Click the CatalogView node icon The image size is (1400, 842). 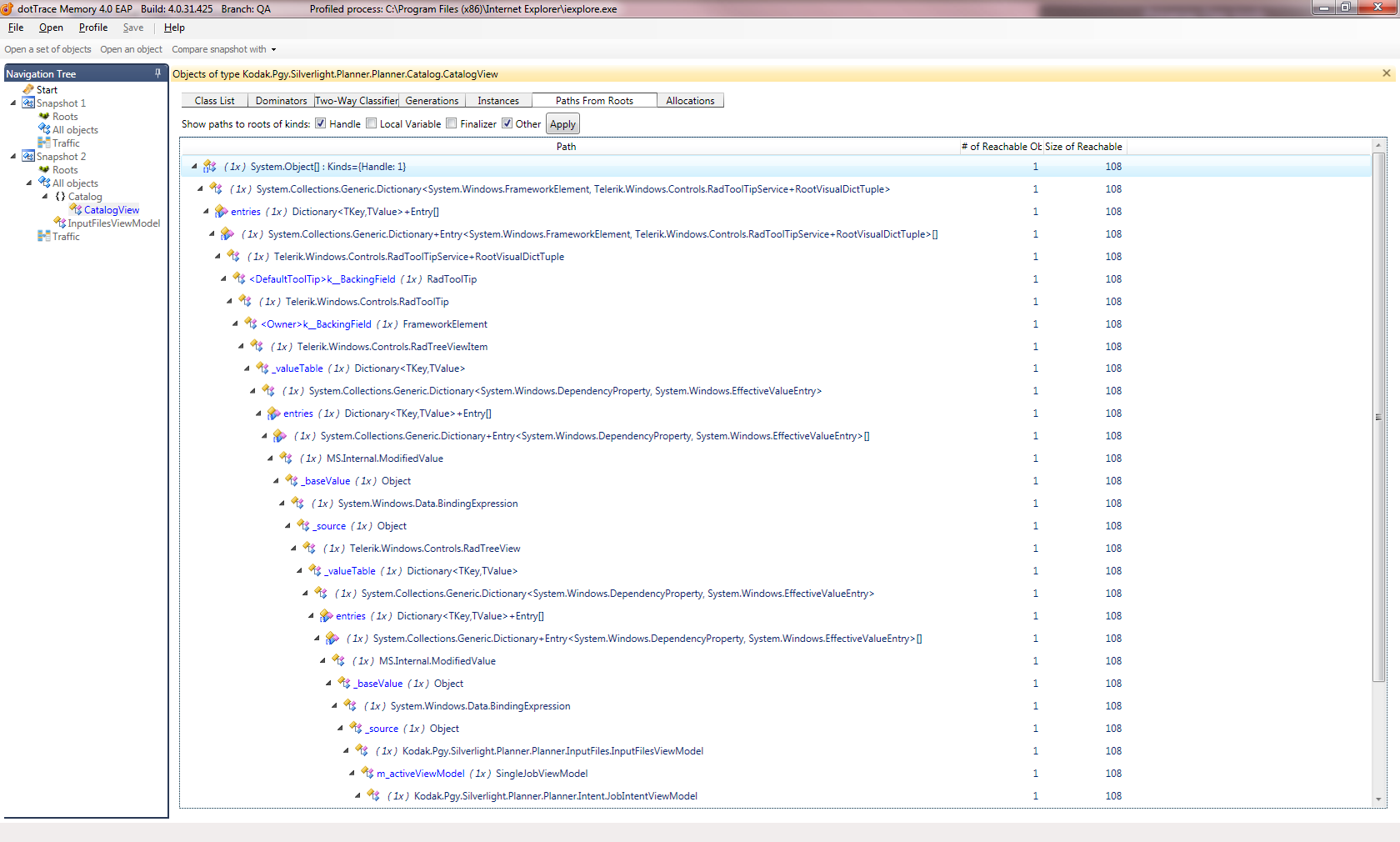pyautogui.click(x=76, y=210)
